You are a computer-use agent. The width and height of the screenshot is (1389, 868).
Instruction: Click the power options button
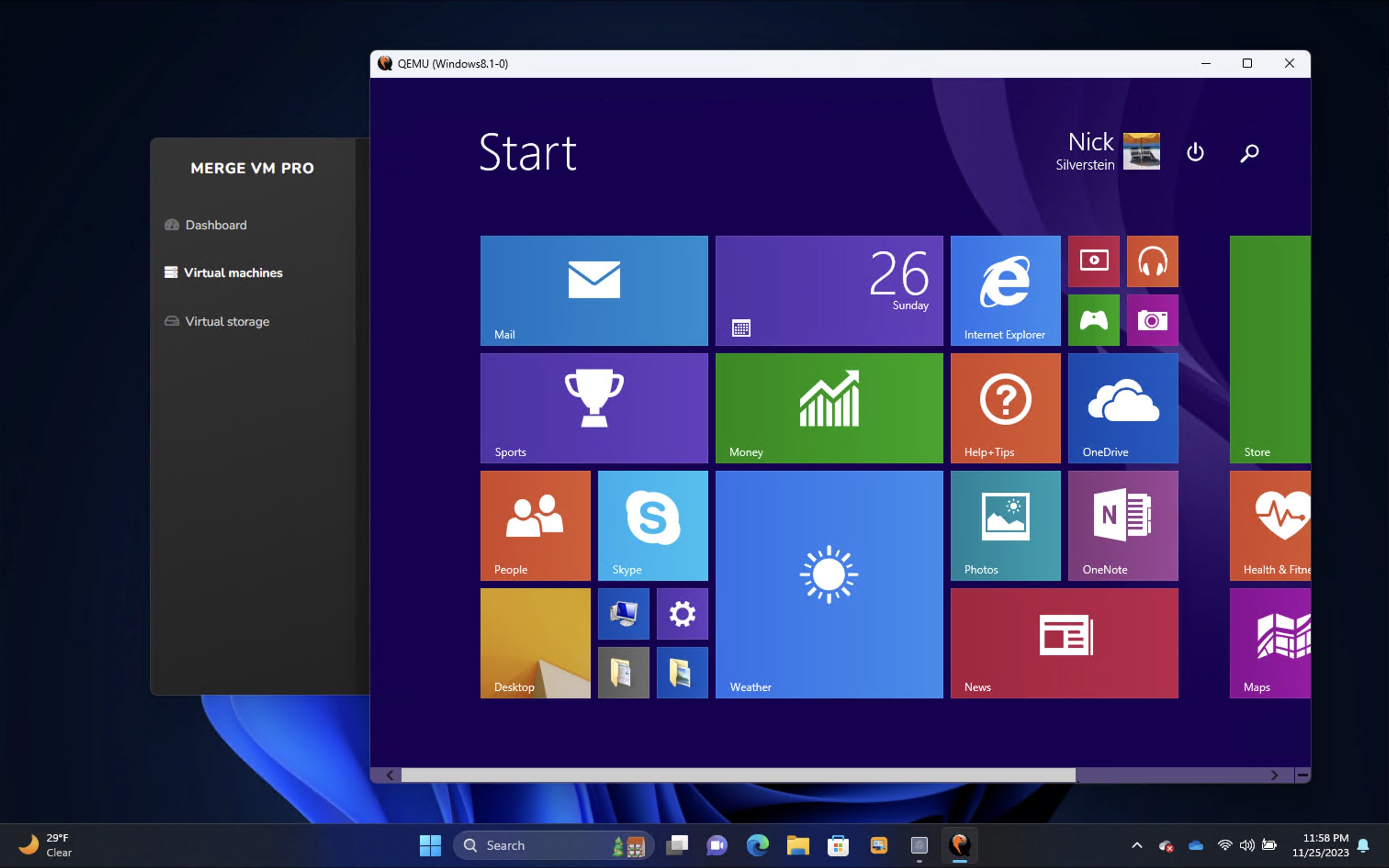click(x=1195, y=152)
